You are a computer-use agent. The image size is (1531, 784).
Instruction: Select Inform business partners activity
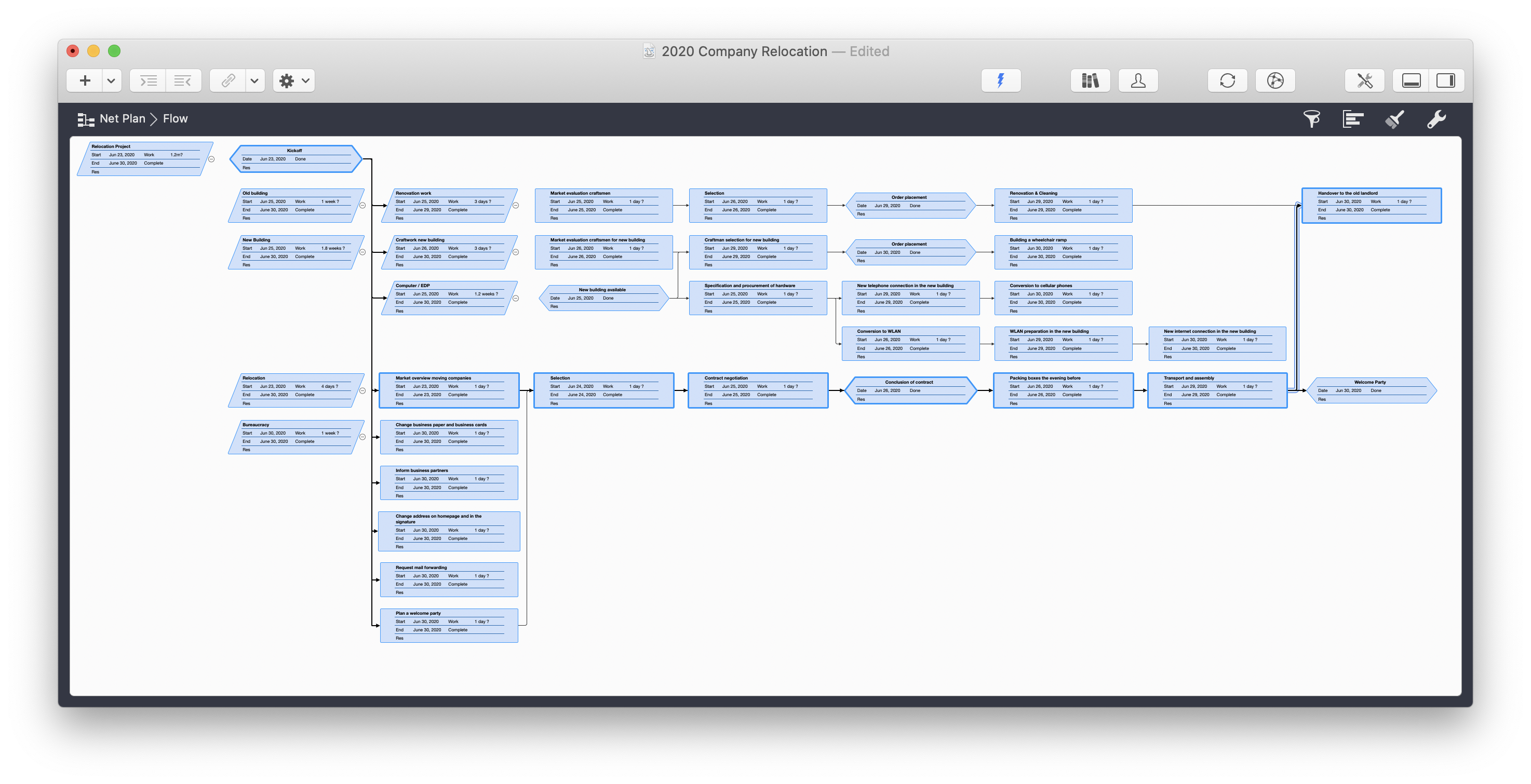(x=449, y=483)
